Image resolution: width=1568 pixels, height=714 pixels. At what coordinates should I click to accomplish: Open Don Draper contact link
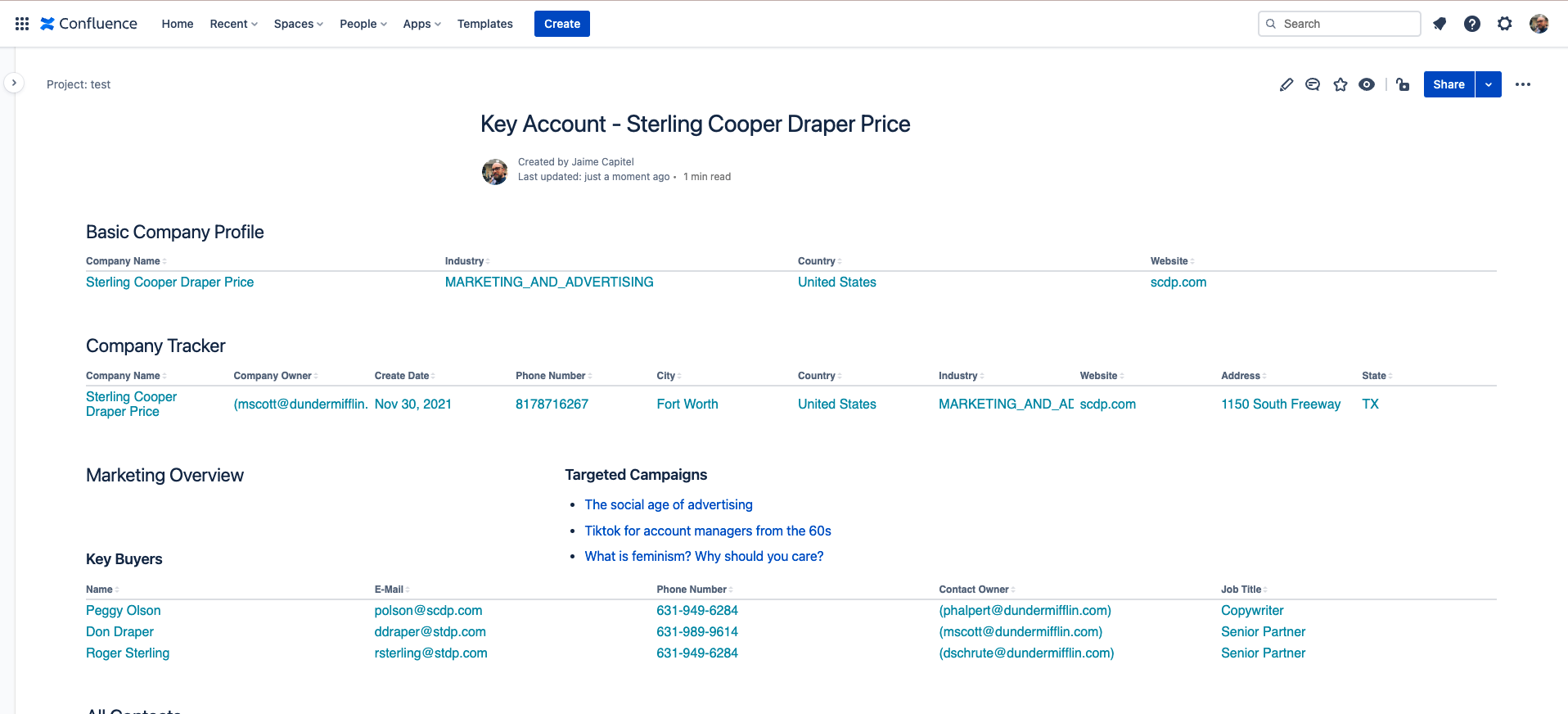(x=119, y=631)
